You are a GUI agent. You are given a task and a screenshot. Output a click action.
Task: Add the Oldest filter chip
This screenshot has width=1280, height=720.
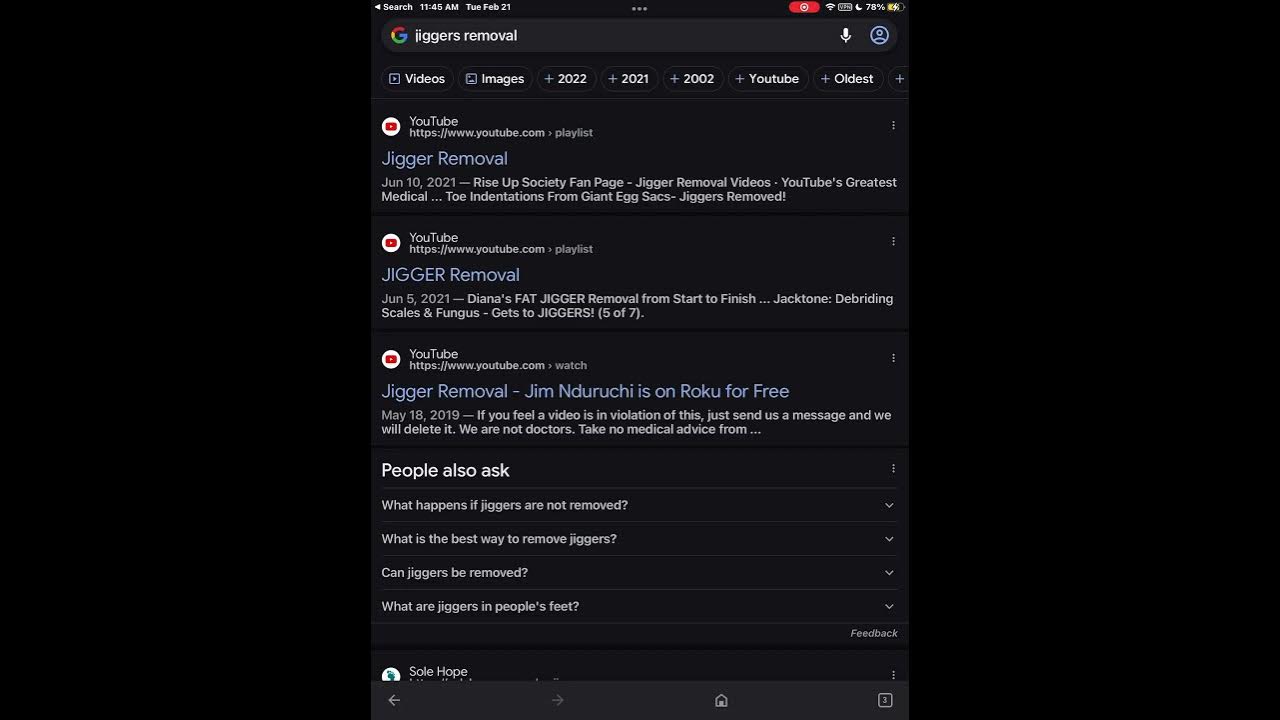coord(846,79)
